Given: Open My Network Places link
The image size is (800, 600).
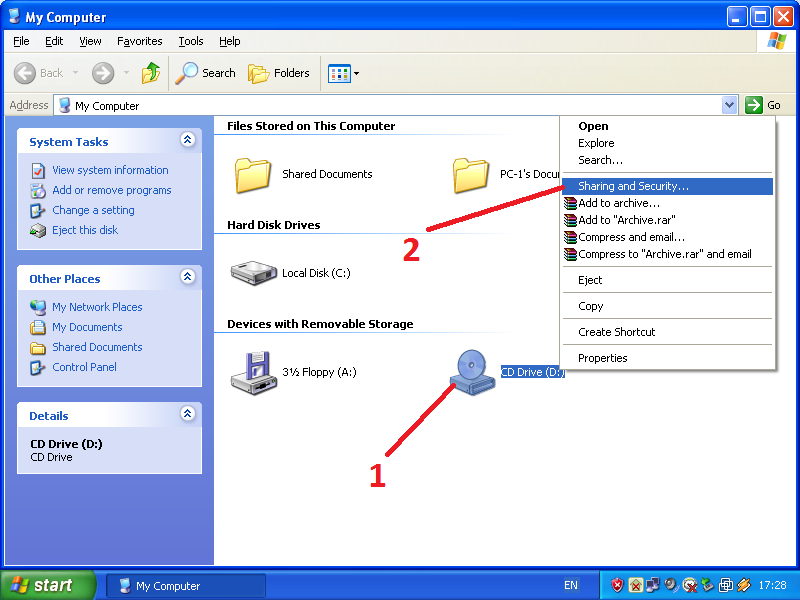Looking at the screenshot, I should (x=97, y=307).
